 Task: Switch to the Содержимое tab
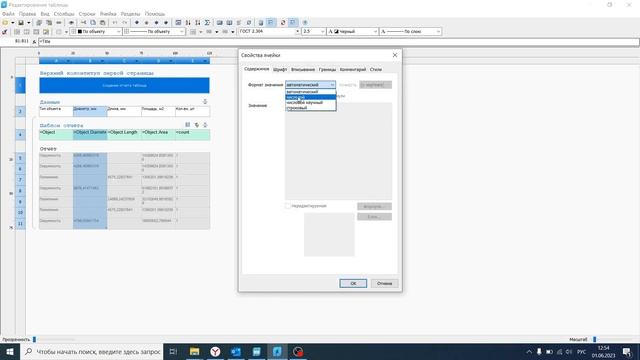point(257,69)
